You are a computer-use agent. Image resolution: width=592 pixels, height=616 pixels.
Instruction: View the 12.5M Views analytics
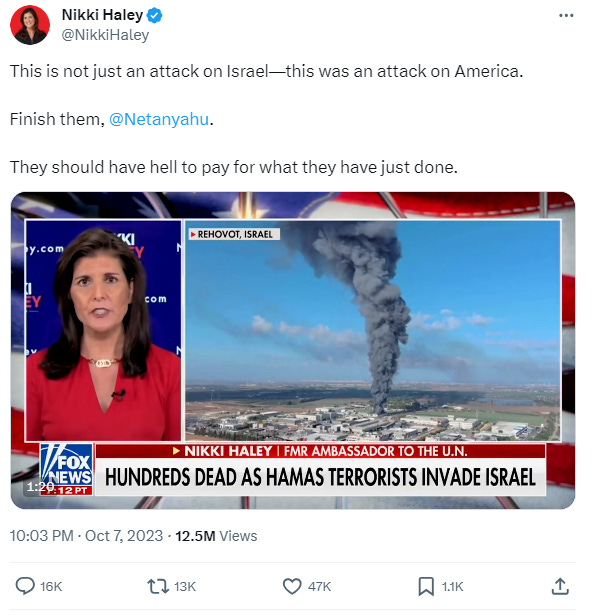[216, 536]
